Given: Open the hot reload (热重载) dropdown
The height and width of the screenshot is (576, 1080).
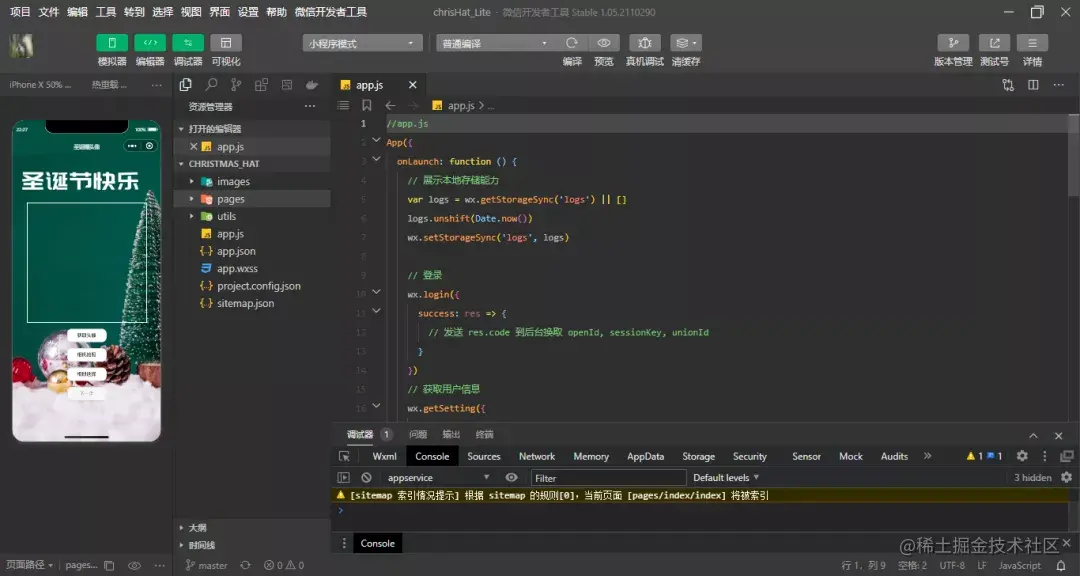Looking at the screenshot, I should pyautogui.click(x=110, y=85).
